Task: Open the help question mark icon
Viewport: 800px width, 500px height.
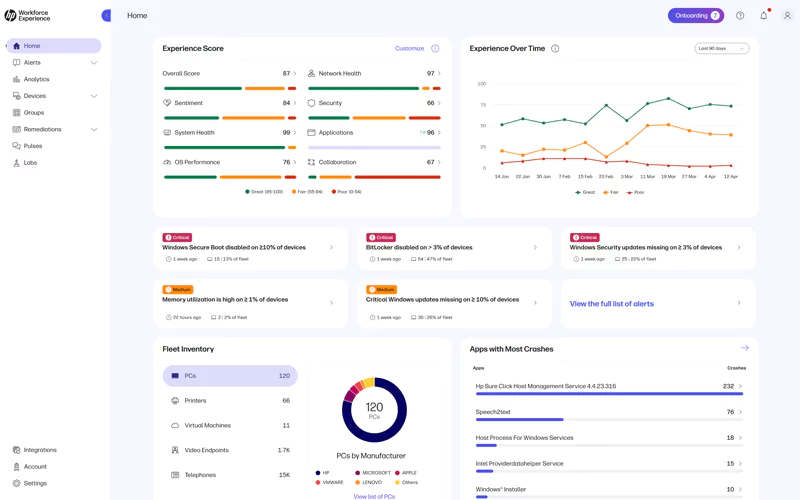Action: pyautogui.click(x=740, y=16)
